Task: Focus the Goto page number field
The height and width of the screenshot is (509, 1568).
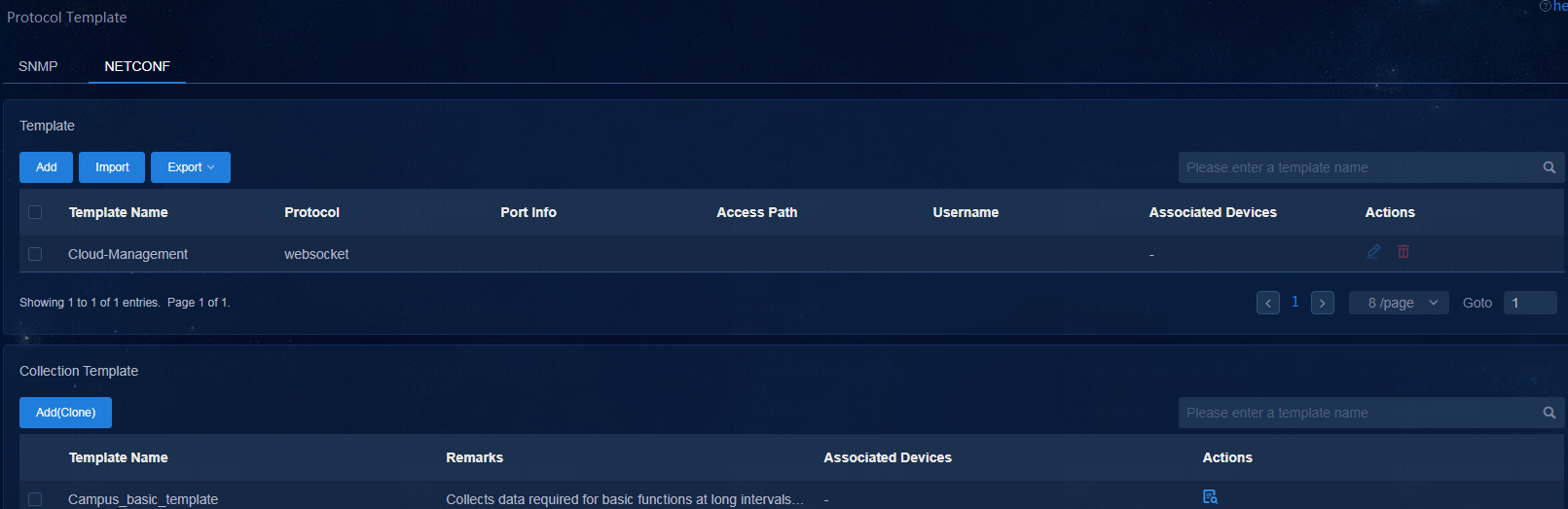Action: 1530,303
